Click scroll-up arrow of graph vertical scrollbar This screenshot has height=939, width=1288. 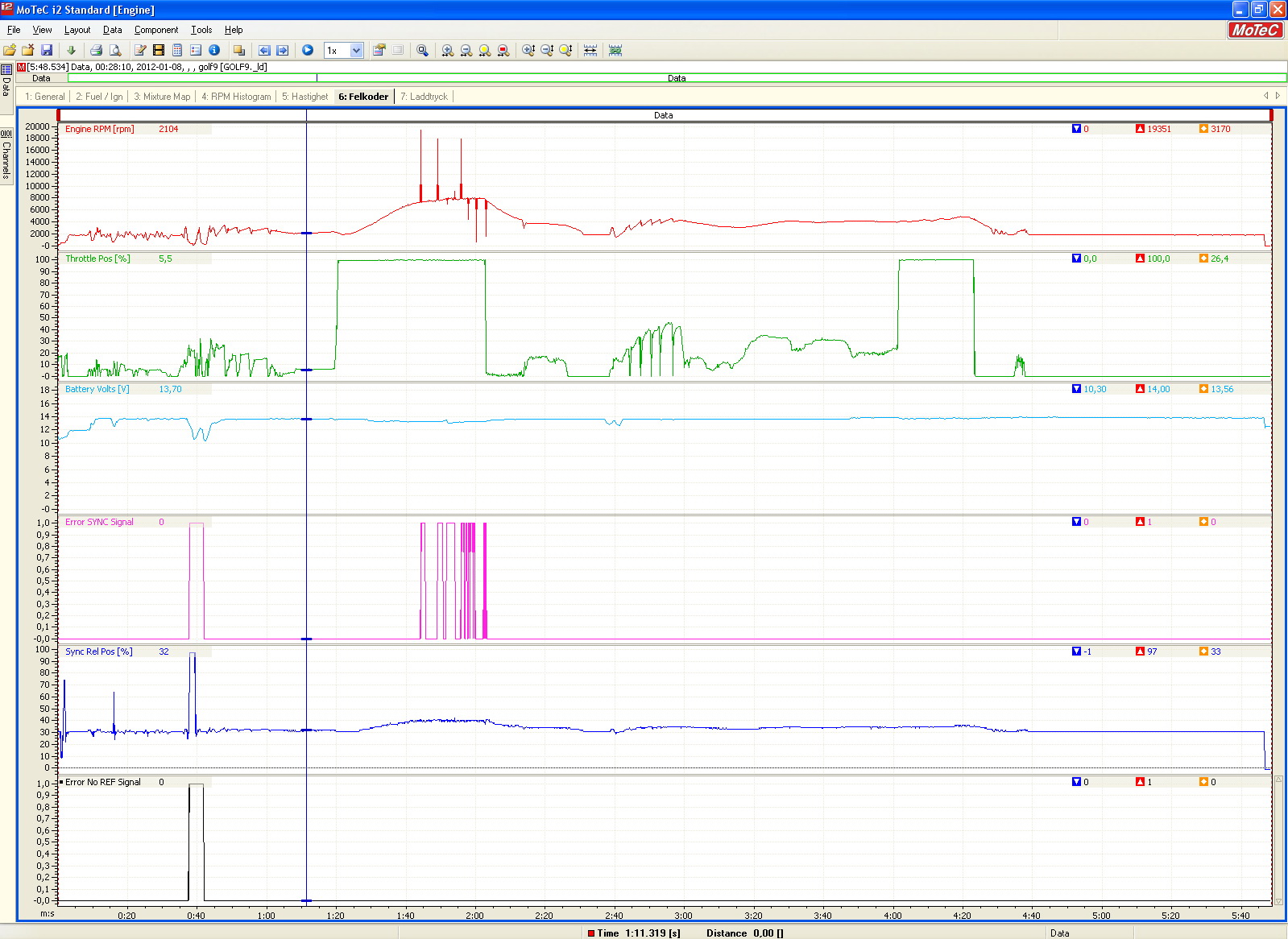1278,780
